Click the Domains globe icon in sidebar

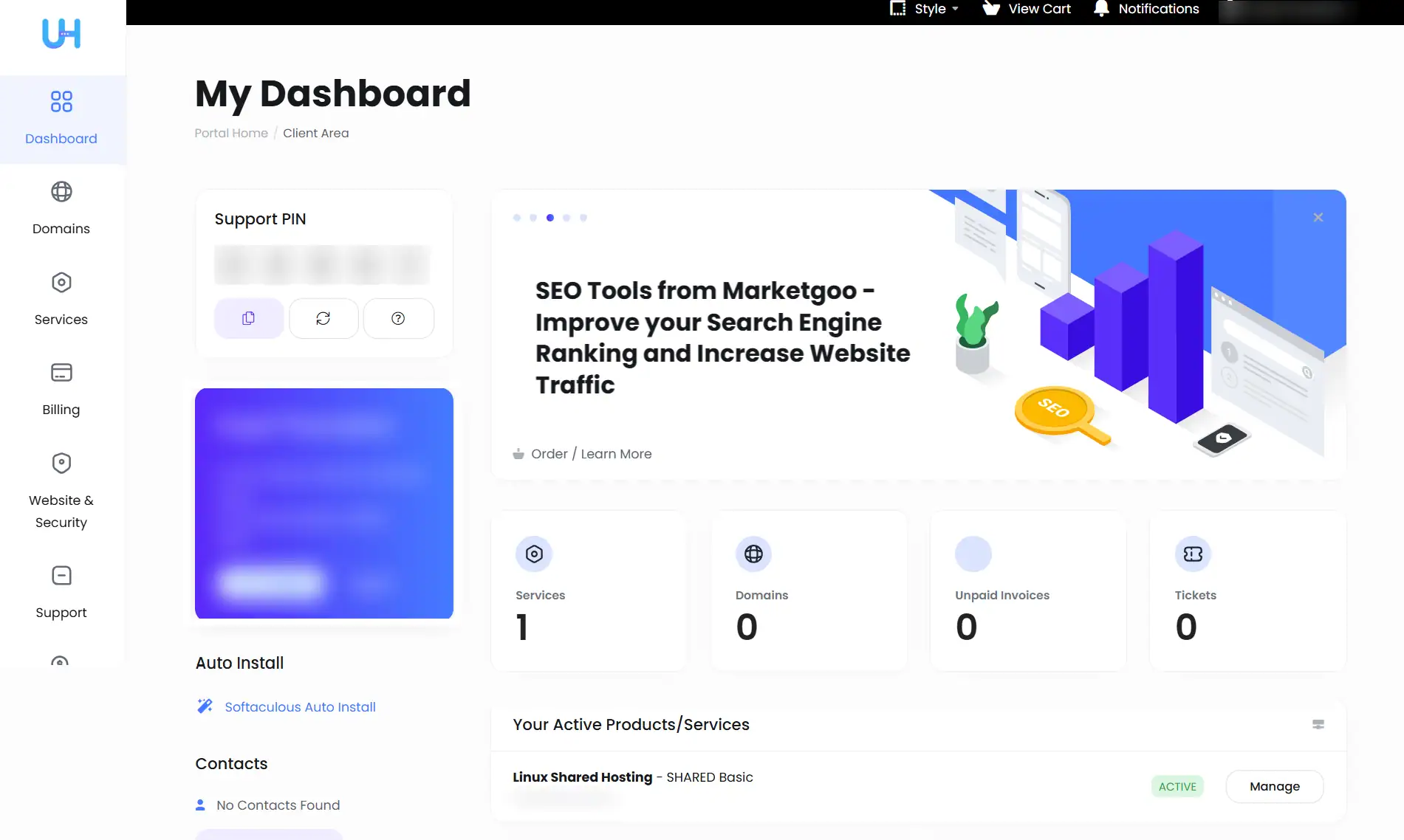(61, 192)
